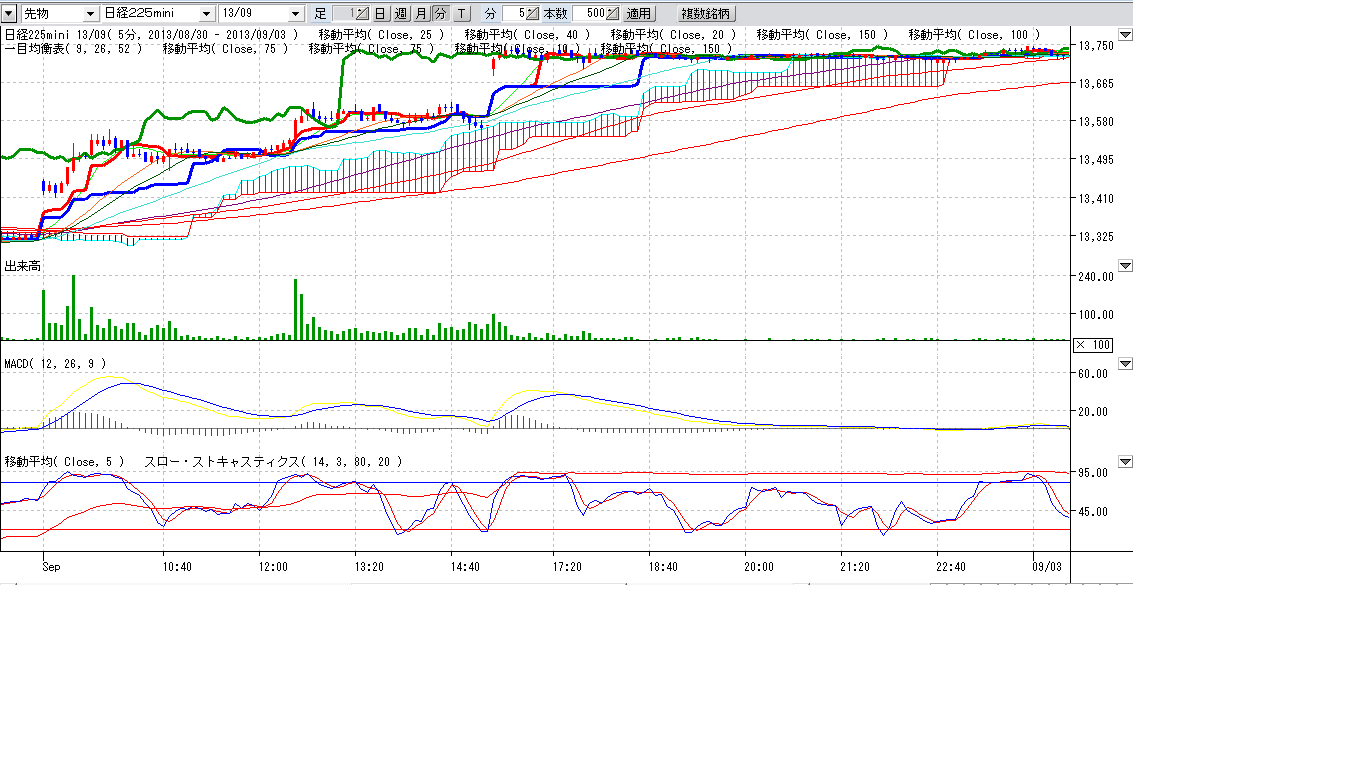Image resolution: width=1366 pixels, height=768 pixels.
Task: Select the 分 (minute) timeframe button
Action: click(x=440, y=14)
